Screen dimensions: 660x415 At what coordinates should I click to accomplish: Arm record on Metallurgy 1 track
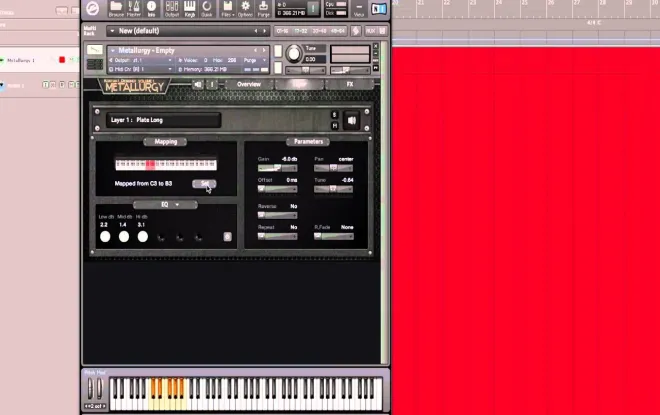[62, 60]
